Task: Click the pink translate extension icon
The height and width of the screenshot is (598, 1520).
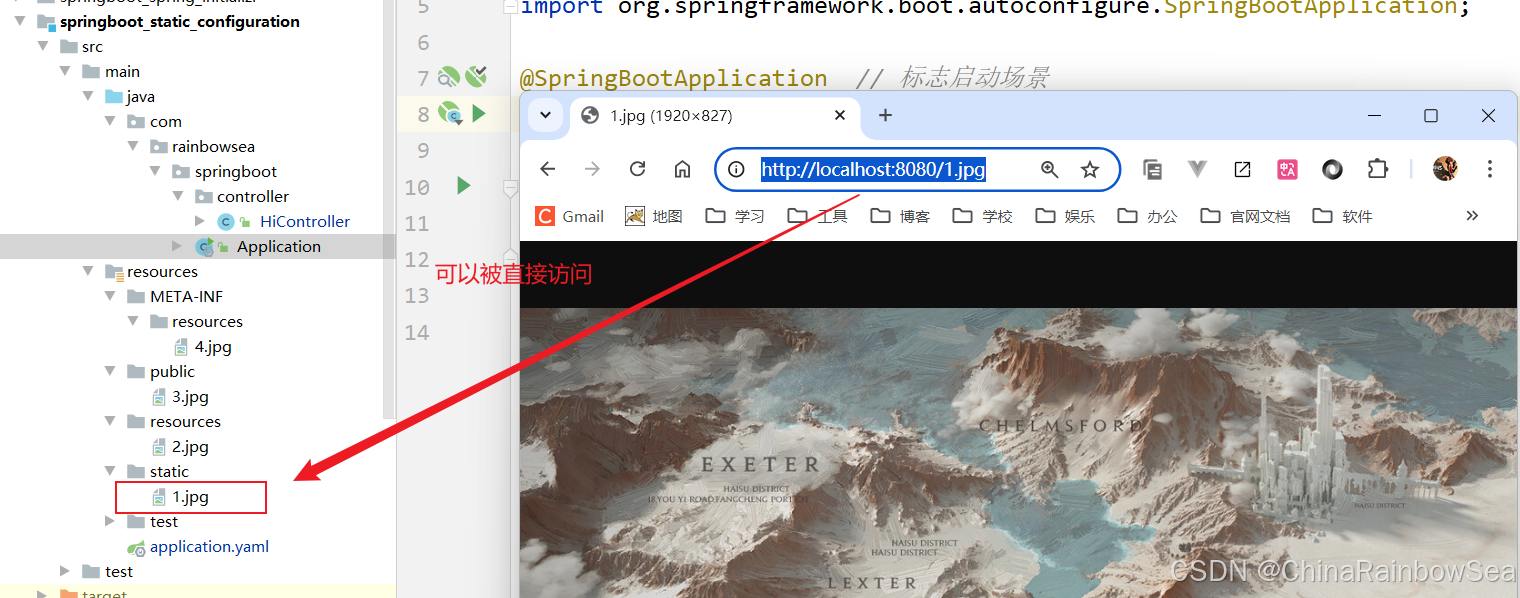Action: (1287, 170)
